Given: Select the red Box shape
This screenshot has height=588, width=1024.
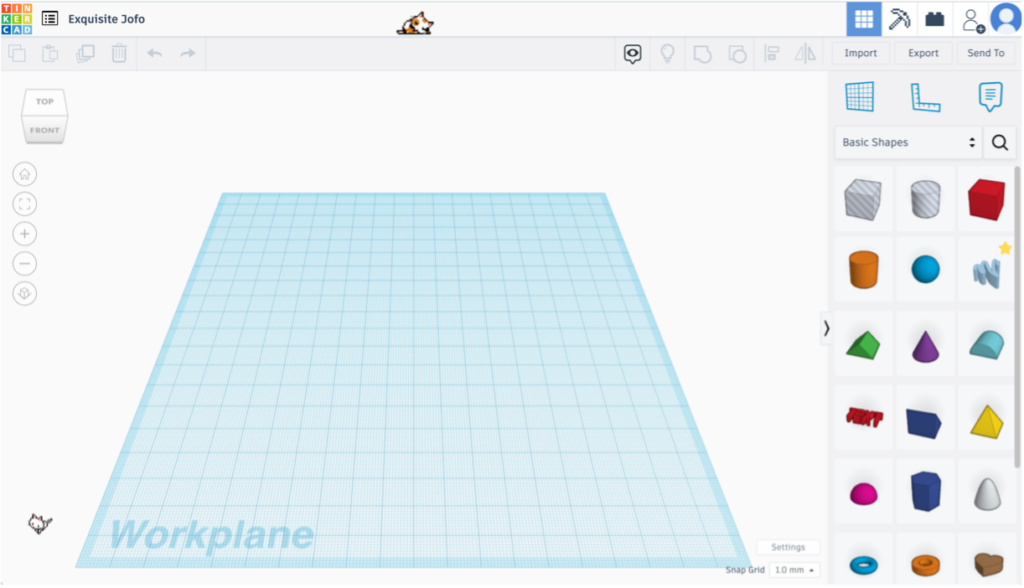Looking at the screenshot, I should pyautogui.click(x=986, y=199).
